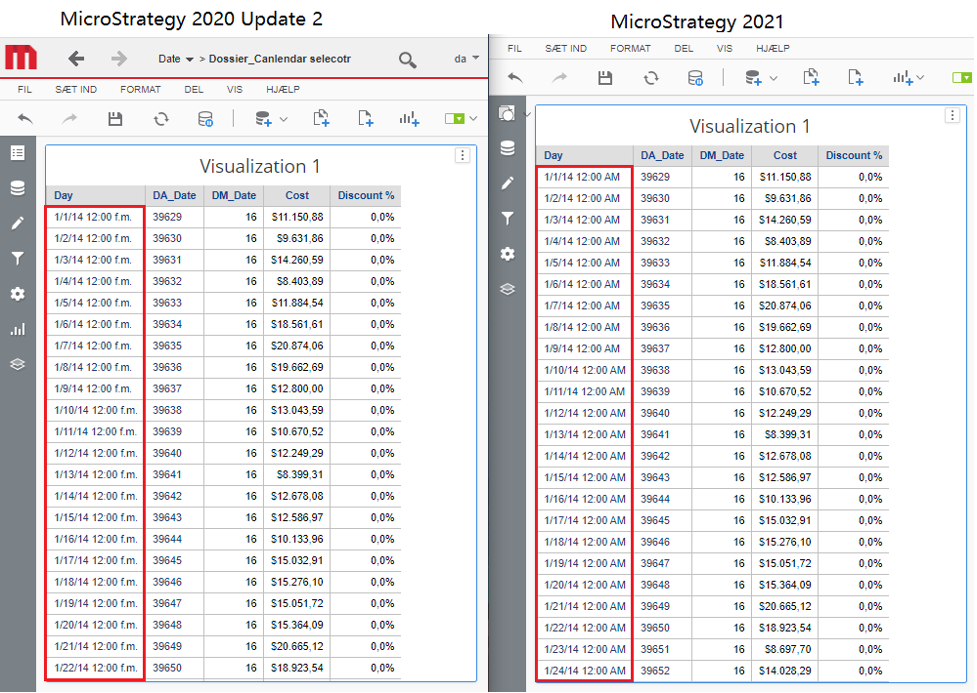977x693 pixels.
Task: Select the 1/10/14 12:00 AM Day cell
Action: pyautogui.click(x=584, y=370)
